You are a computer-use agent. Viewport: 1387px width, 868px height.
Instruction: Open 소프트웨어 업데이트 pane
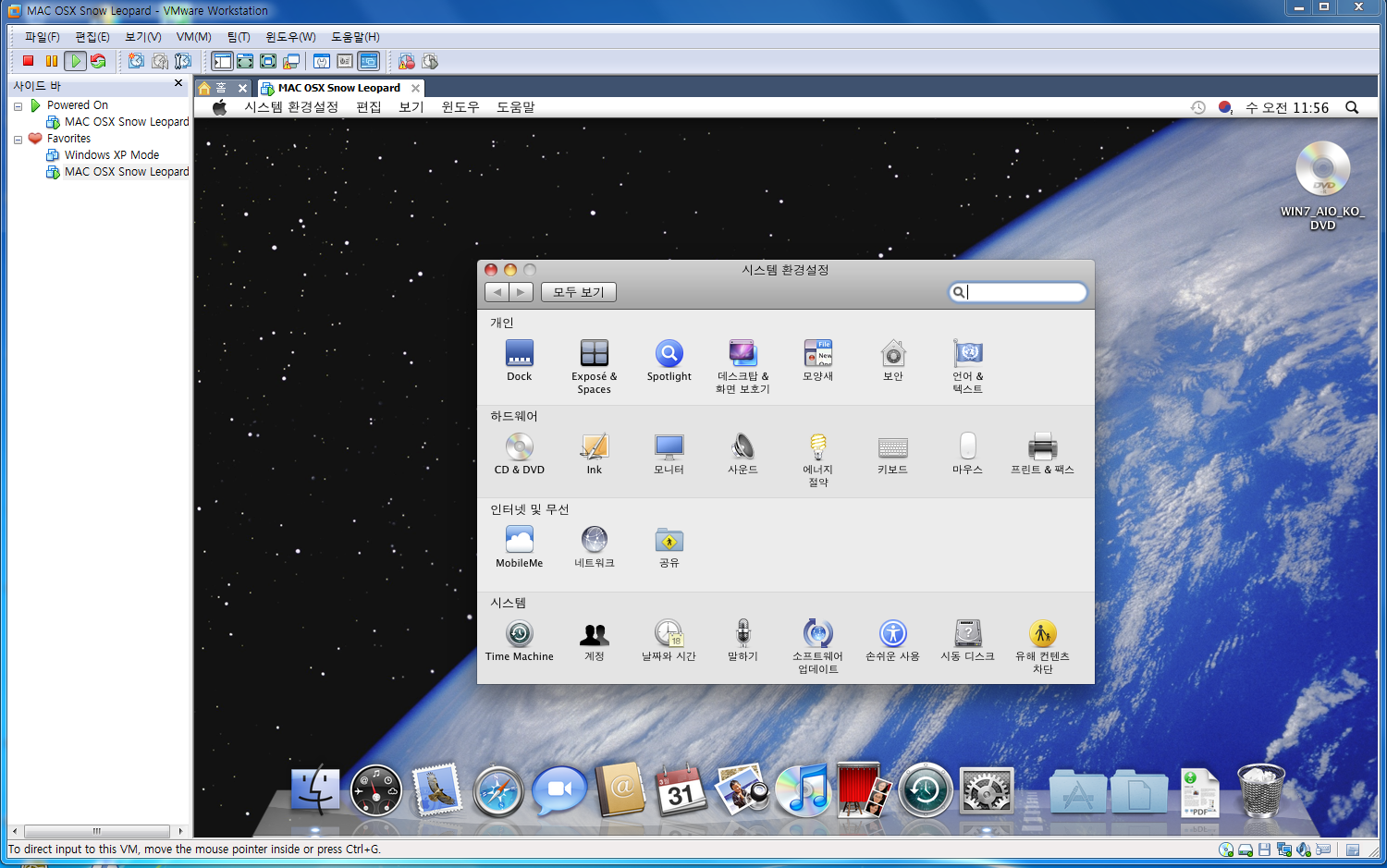click(817, 646)
